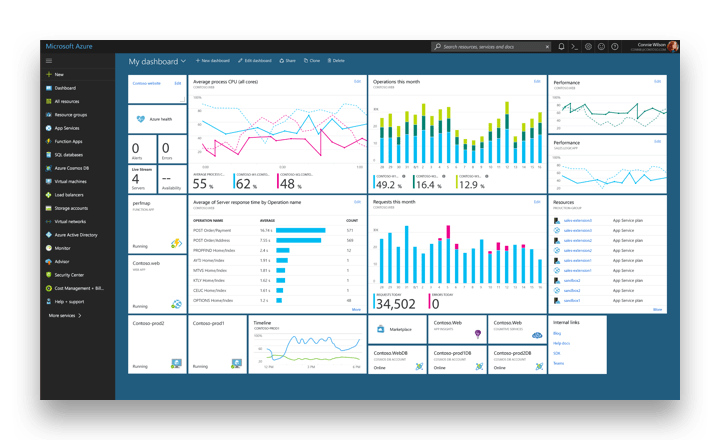This screenshot has height=440, width=720.
Task: Clear search box with X button
Action: pyautogui.click(x=547, y=47)
